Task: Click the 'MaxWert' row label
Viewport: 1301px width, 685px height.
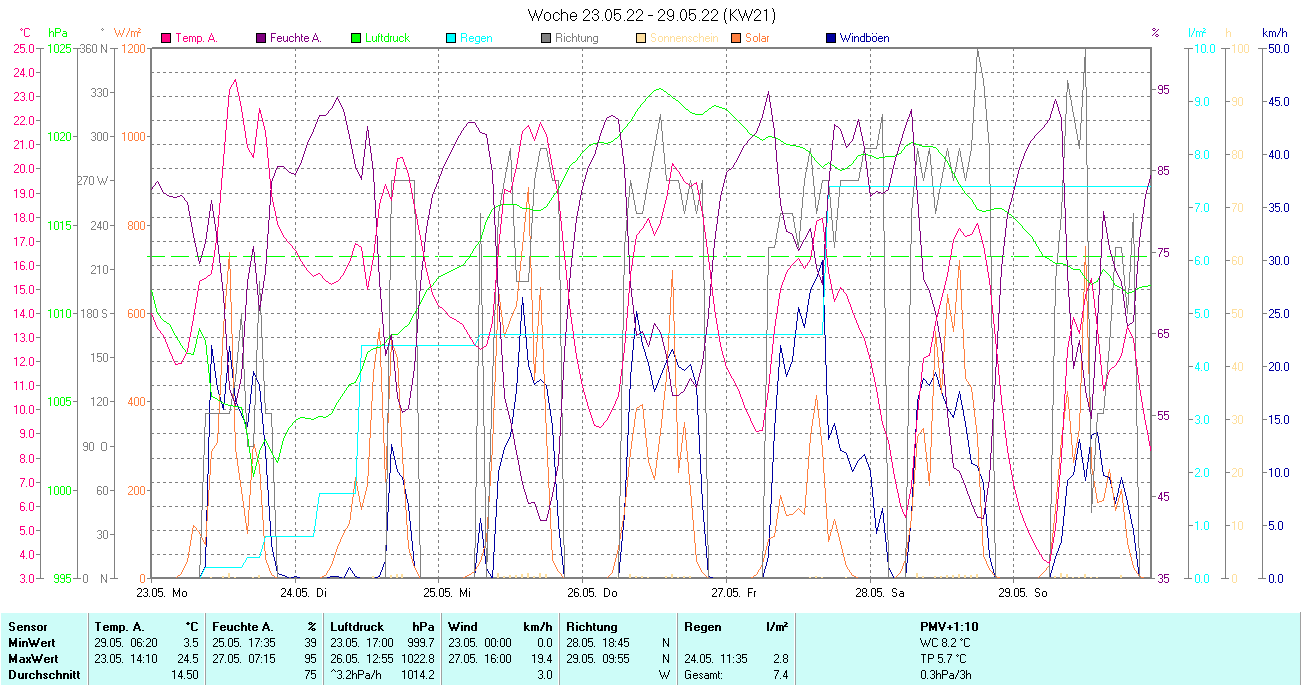Action: (x=31, y=659)
